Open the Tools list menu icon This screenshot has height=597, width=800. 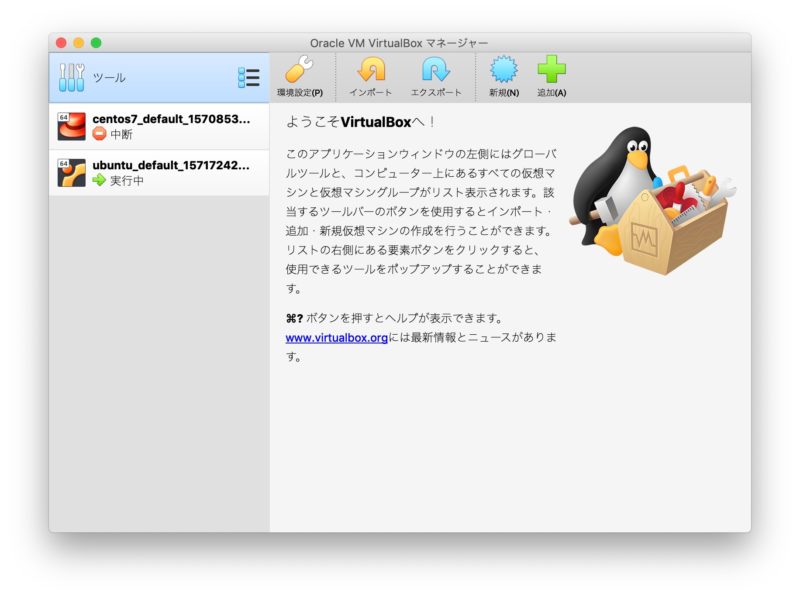(x=248, y=78)
